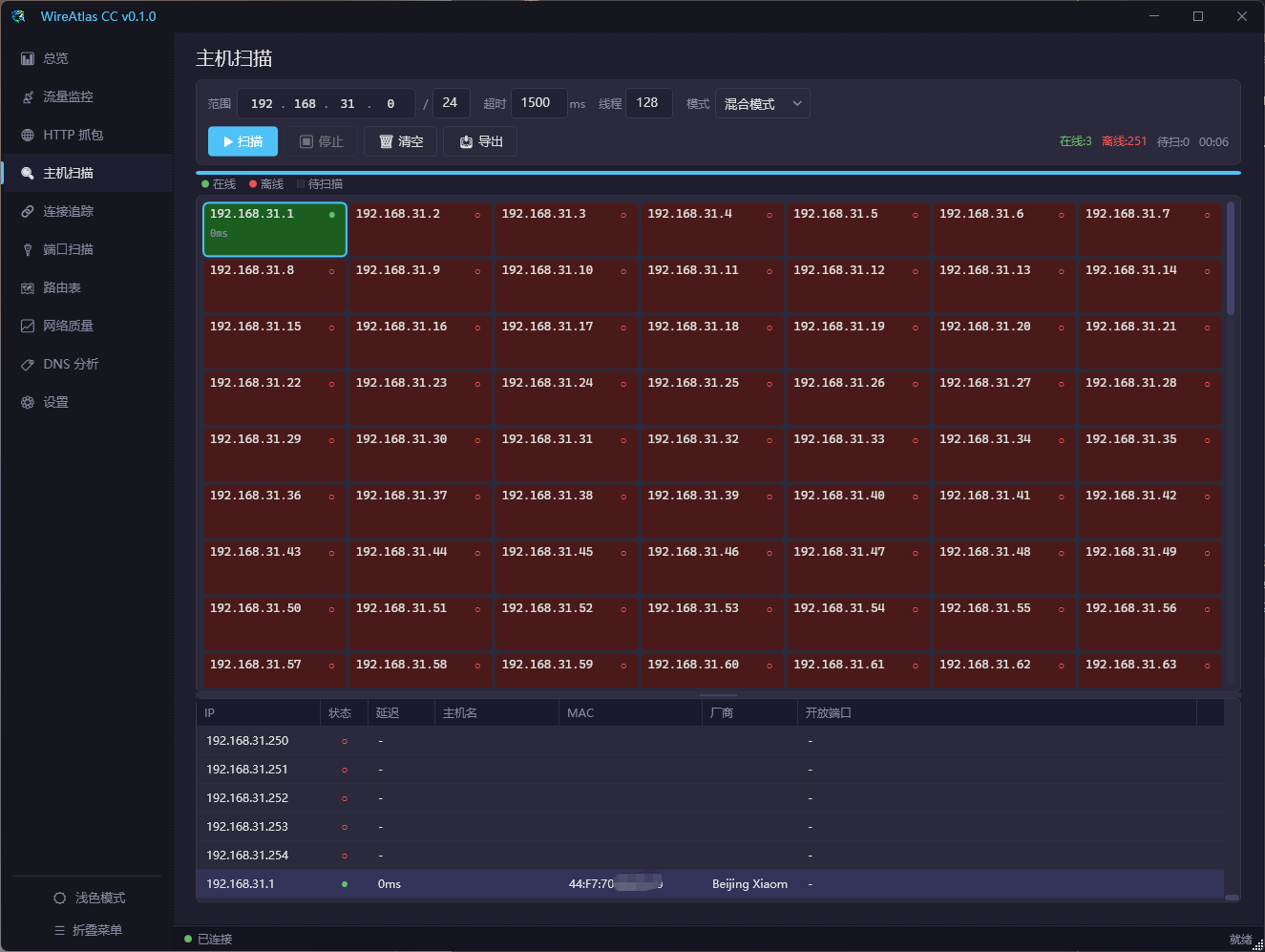This screenshot has height=952, width=1265.
Task: Click the offline dot on 192.168.31.2 card
Action: (x=477, y=215)
